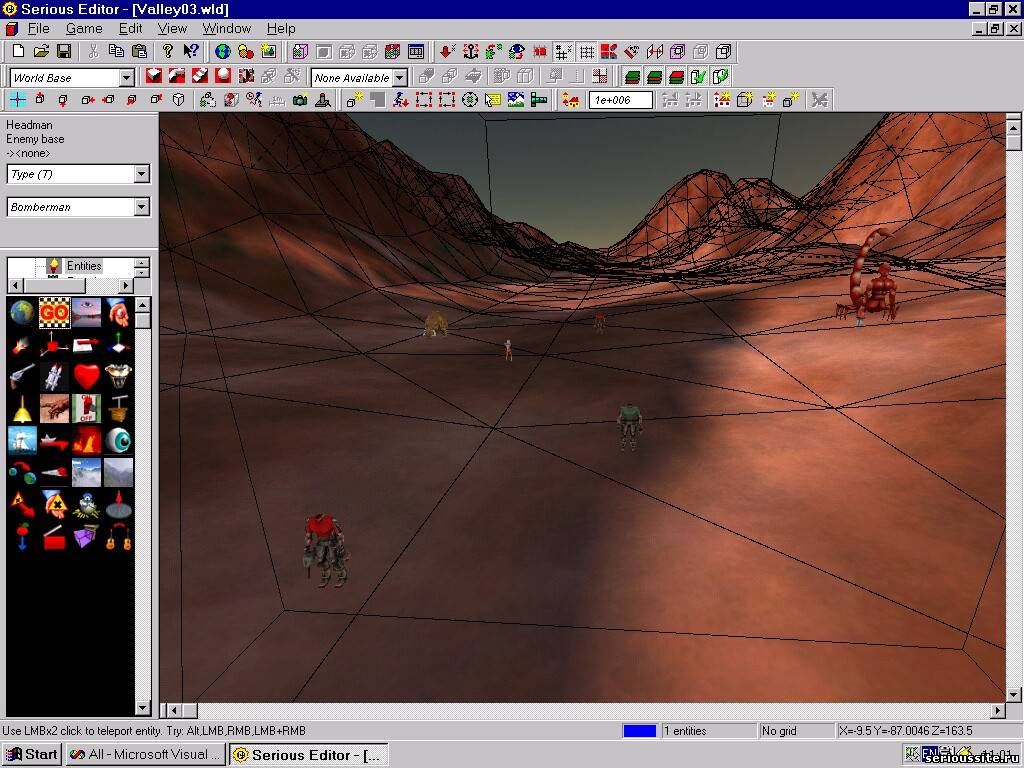1024x768 pixels.
Task: Click tree panel scroll up arrow
Action: (x=141, y=263)
